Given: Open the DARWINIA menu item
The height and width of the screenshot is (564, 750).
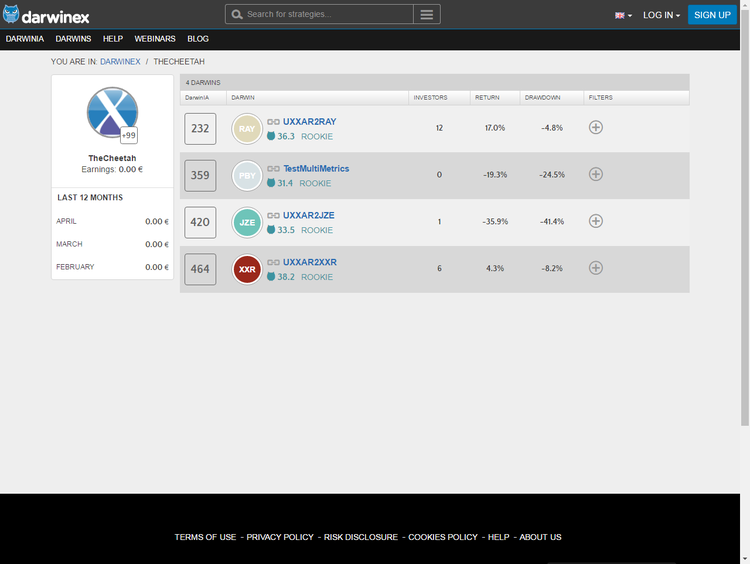Looking at the screenshot, I should [25, 39].
